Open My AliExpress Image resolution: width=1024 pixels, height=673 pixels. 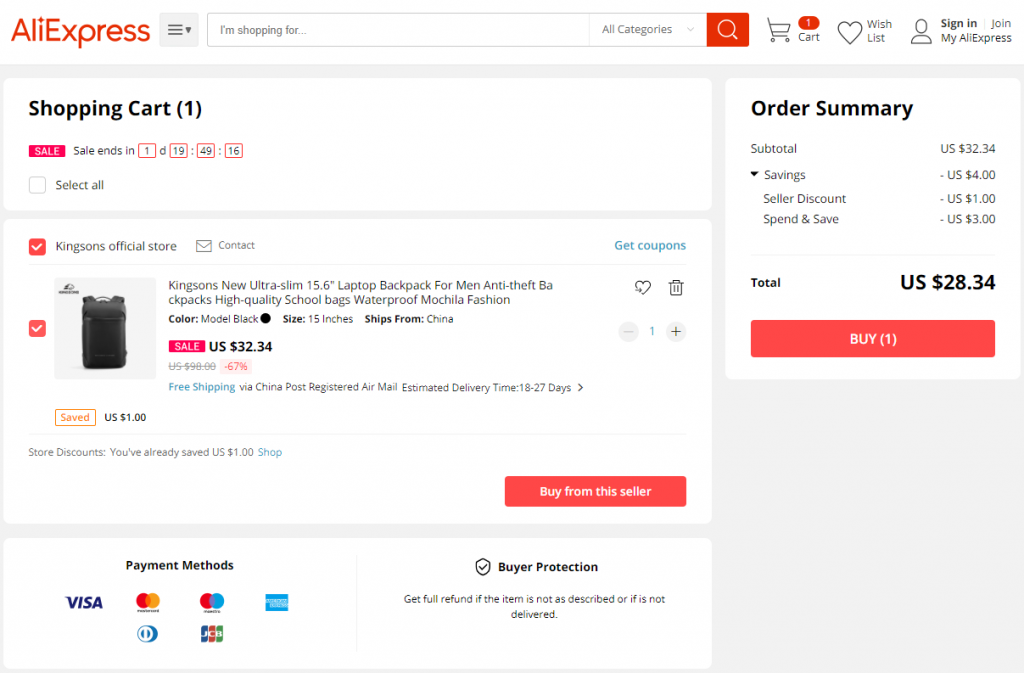[x=976, y=38]
